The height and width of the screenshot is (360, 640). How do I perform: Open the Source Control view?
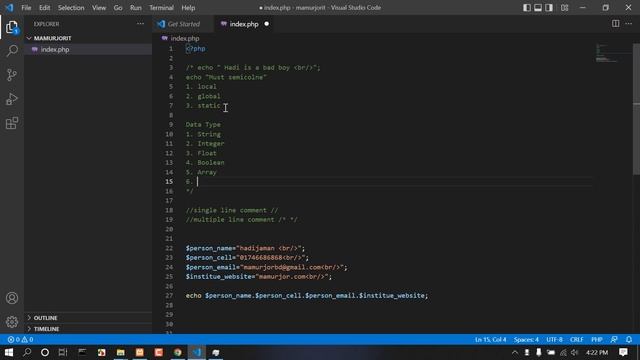12,75
